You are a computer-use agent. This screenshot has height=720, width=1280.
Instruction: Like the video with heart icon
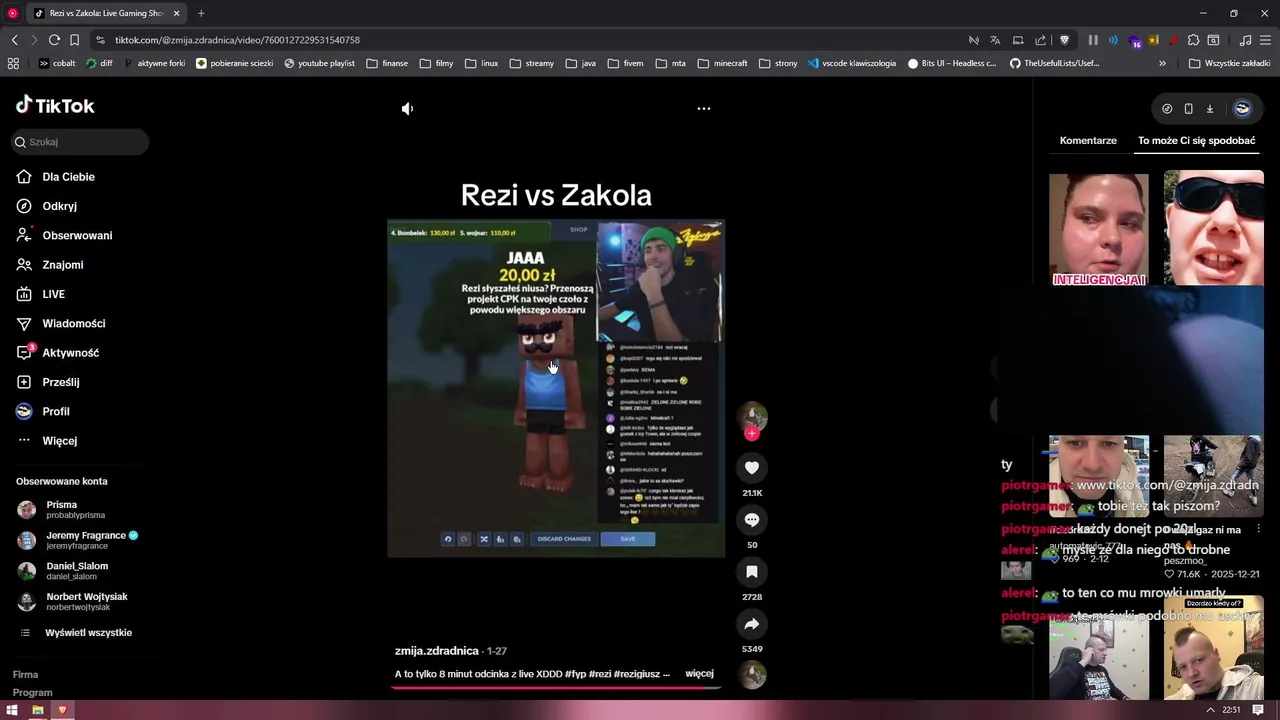coord(752,467)
